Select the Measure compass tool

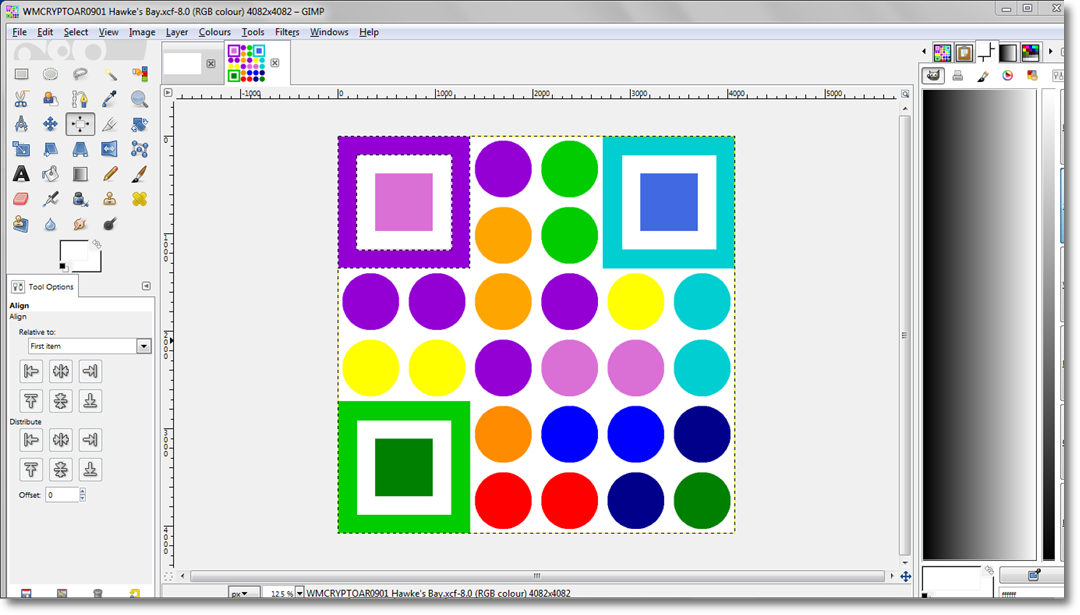click(x=21, y=124)
